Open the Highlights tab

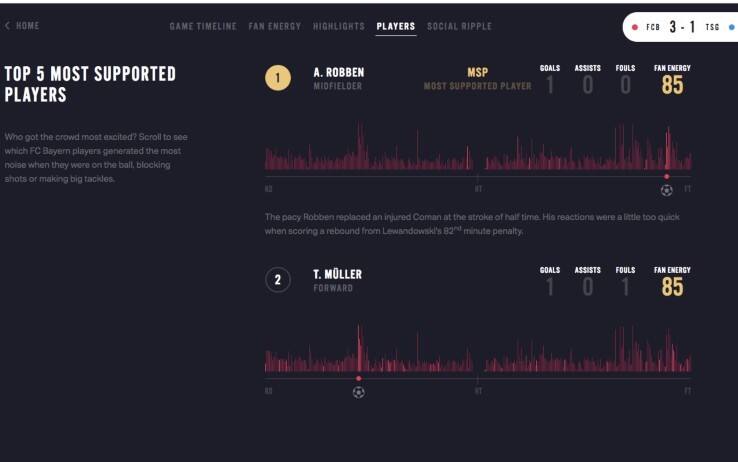point(338,26)
